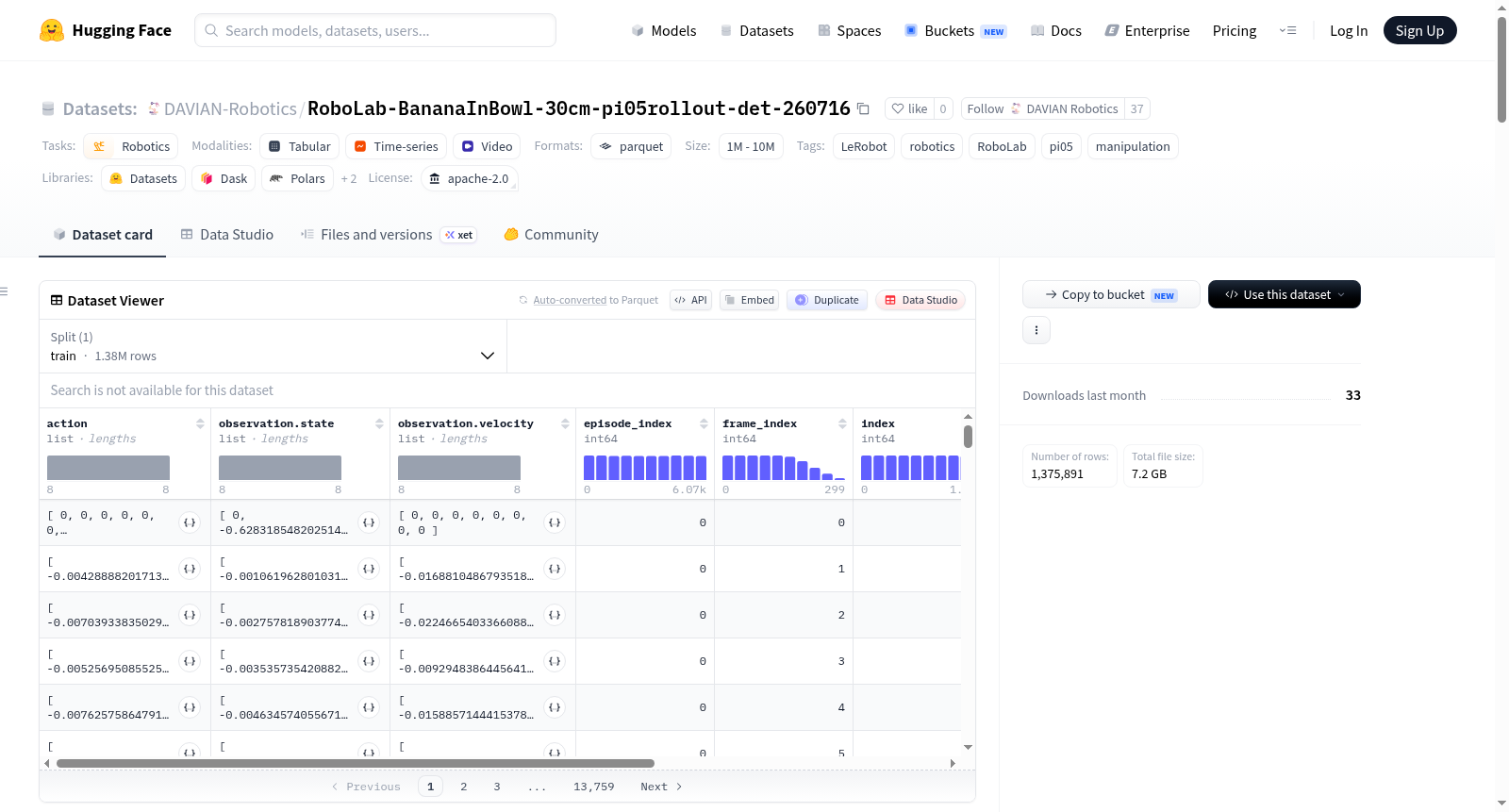The width and height of the screenshot is (1509, 812).
Task: Click the index column histogram bars
Action: click(910, 468)
